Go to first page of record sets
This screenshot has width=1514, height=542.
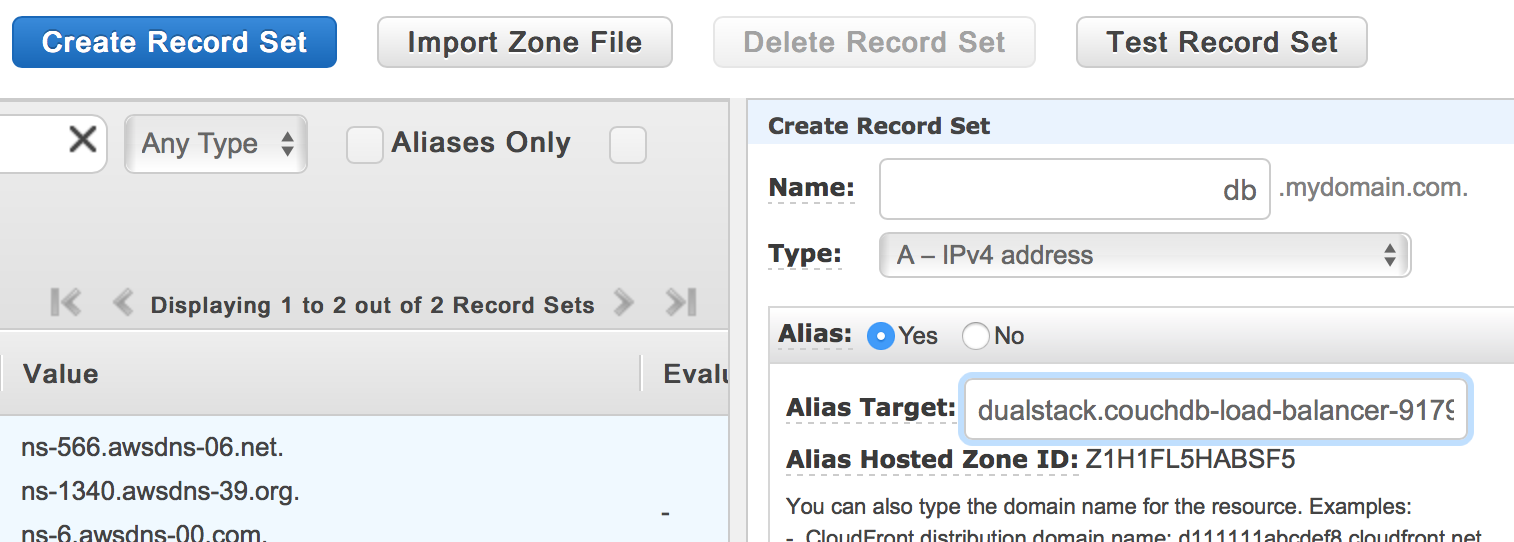66,303
